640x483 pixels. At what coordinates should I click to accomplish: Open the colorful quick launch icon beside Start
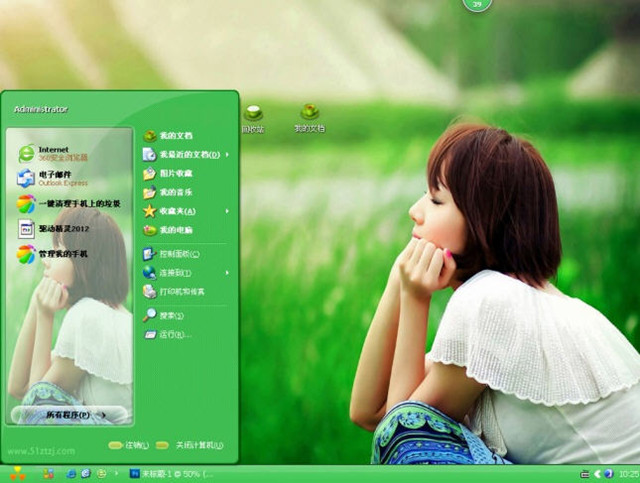[x=49, y=474]
